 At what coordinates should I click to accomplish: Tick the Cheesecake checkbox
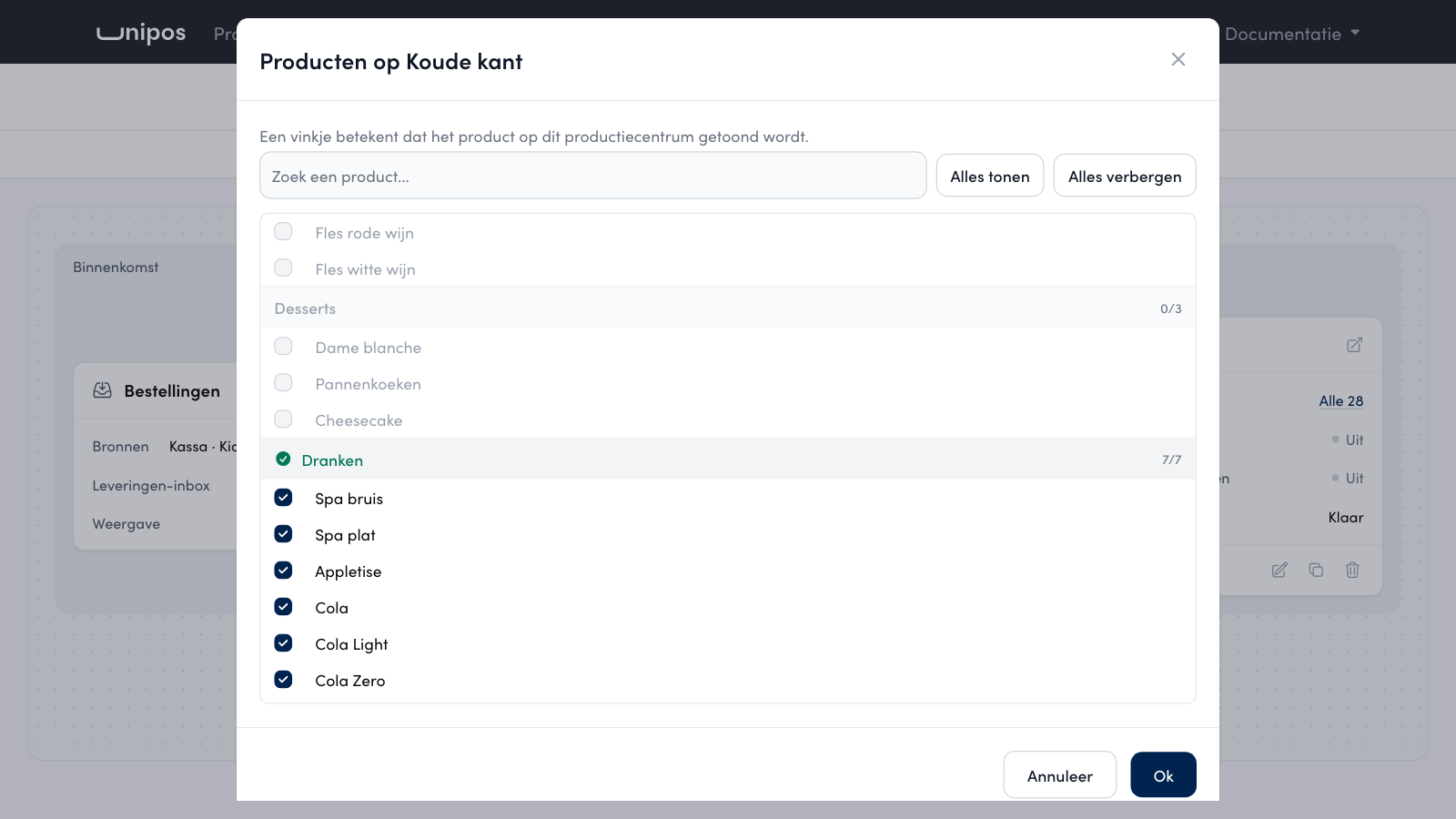coord(283,419)
